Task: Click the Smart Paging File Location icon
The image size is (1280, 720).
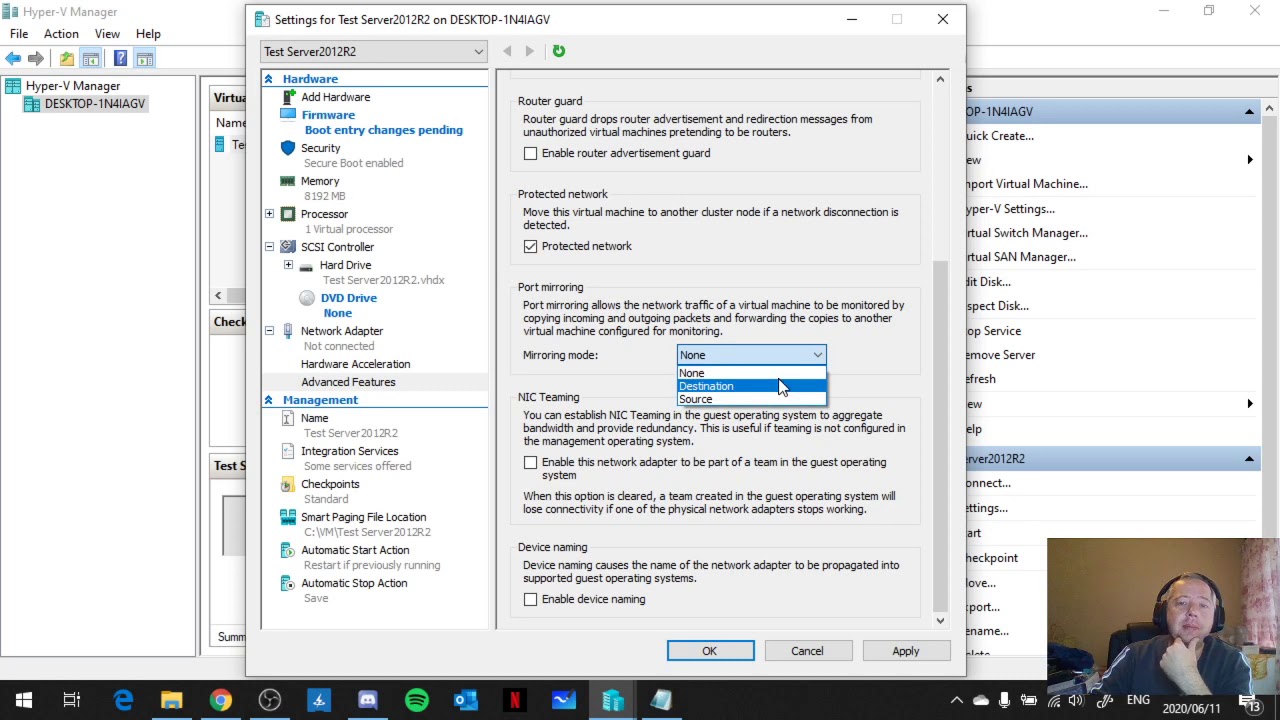Action: pyautogui.click(x=288, y=517)
